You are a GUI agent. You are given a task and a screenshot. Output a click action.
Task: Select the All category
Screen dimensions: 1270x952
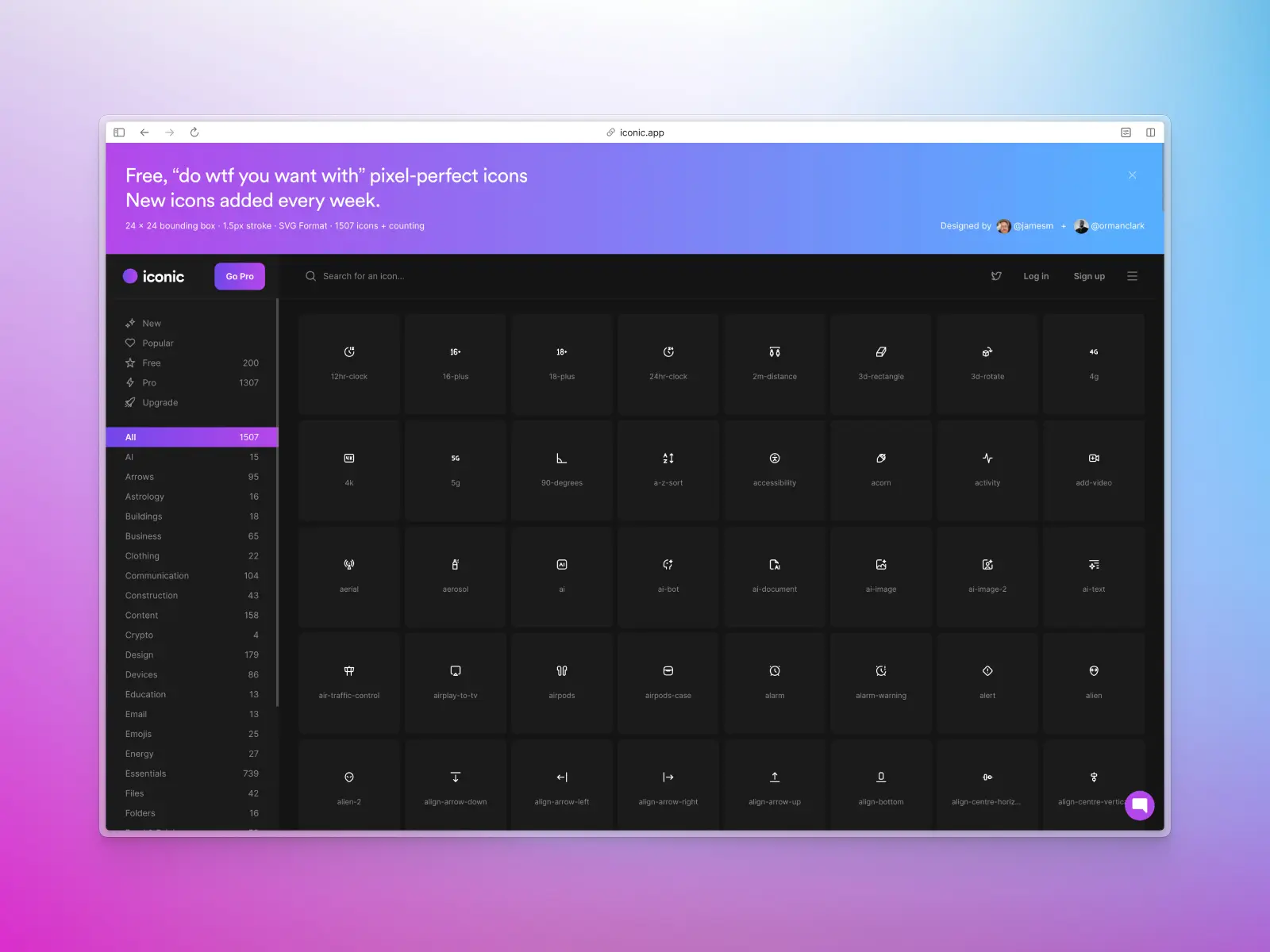pos(192,437)
